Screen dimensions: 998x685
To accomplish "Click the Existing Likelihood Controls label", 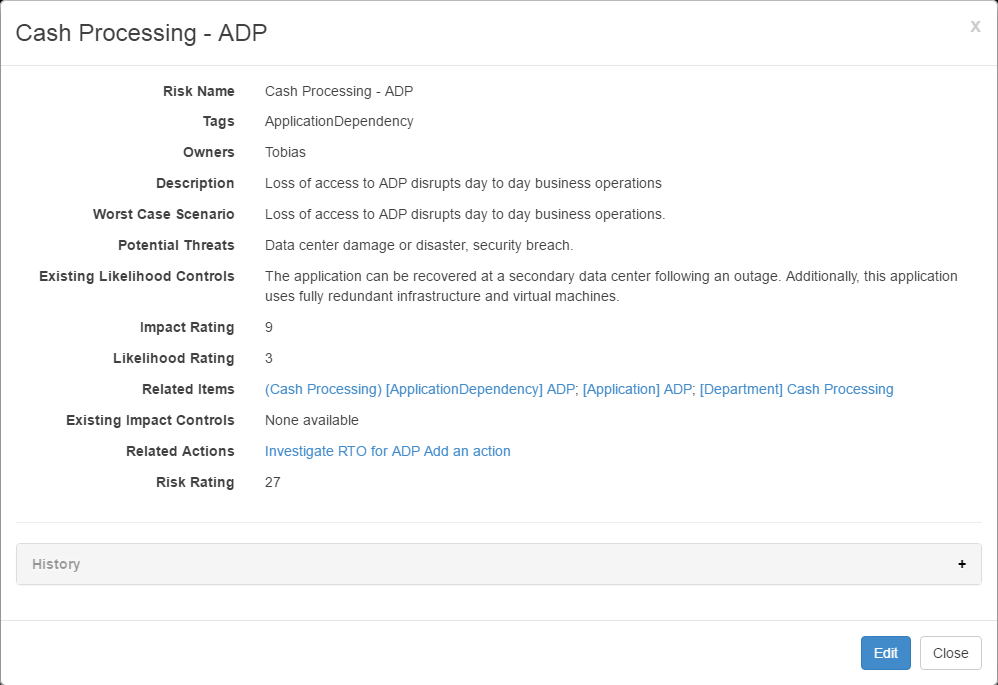I will tap(137, 276).
